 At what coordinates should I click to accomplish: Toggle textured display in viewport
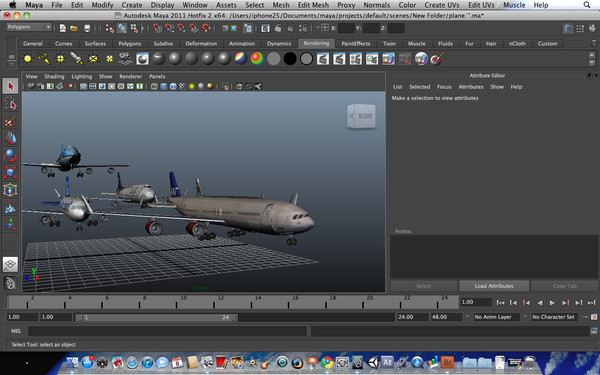[182, 86]
